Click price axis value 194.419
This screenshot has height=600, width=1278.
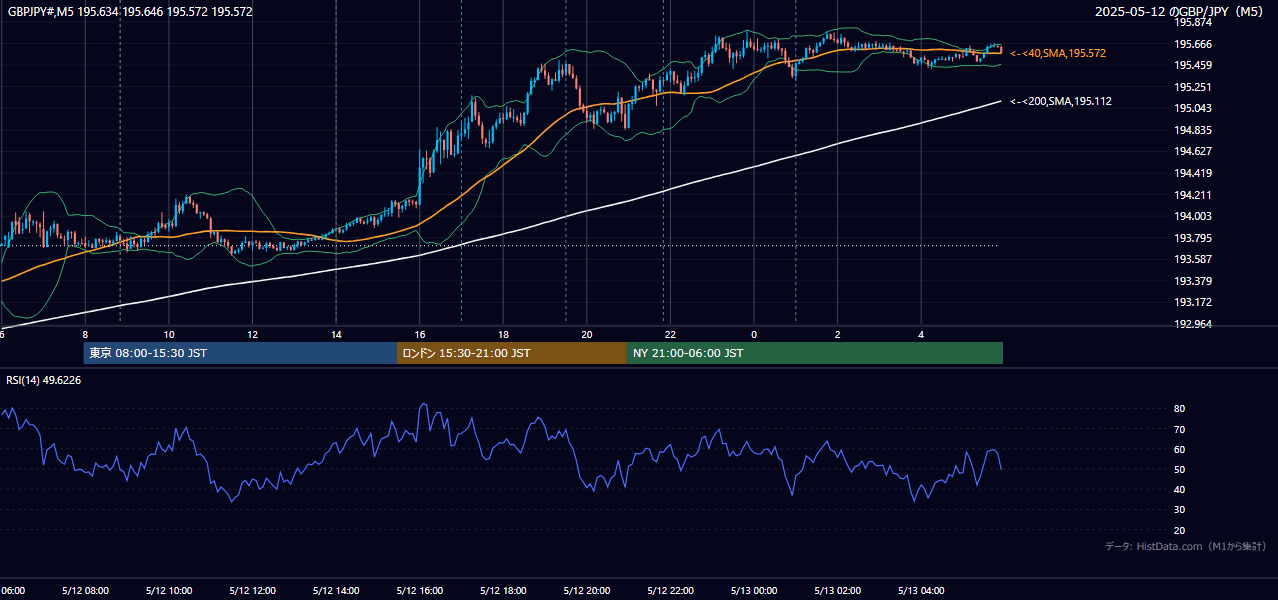[1193, 173]
